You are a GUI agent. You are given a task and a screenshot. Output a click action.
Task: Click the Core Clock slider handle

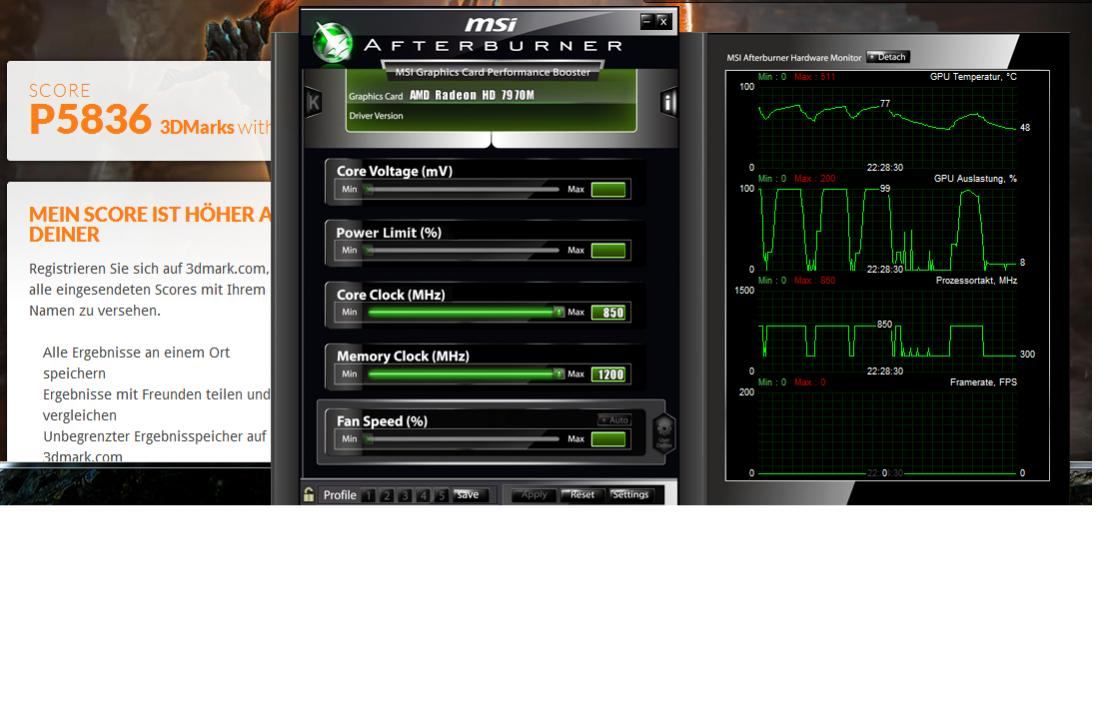(559, 312)
